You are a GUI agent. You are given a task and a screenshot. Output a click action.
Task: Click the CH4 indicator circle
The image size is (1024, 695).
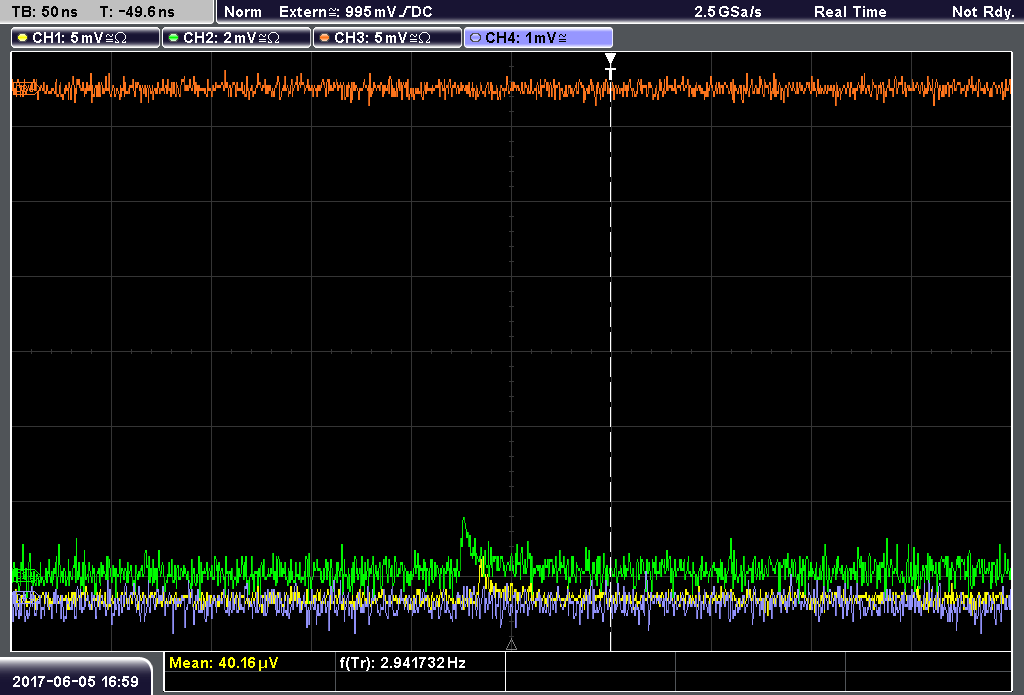coord(475,38)
